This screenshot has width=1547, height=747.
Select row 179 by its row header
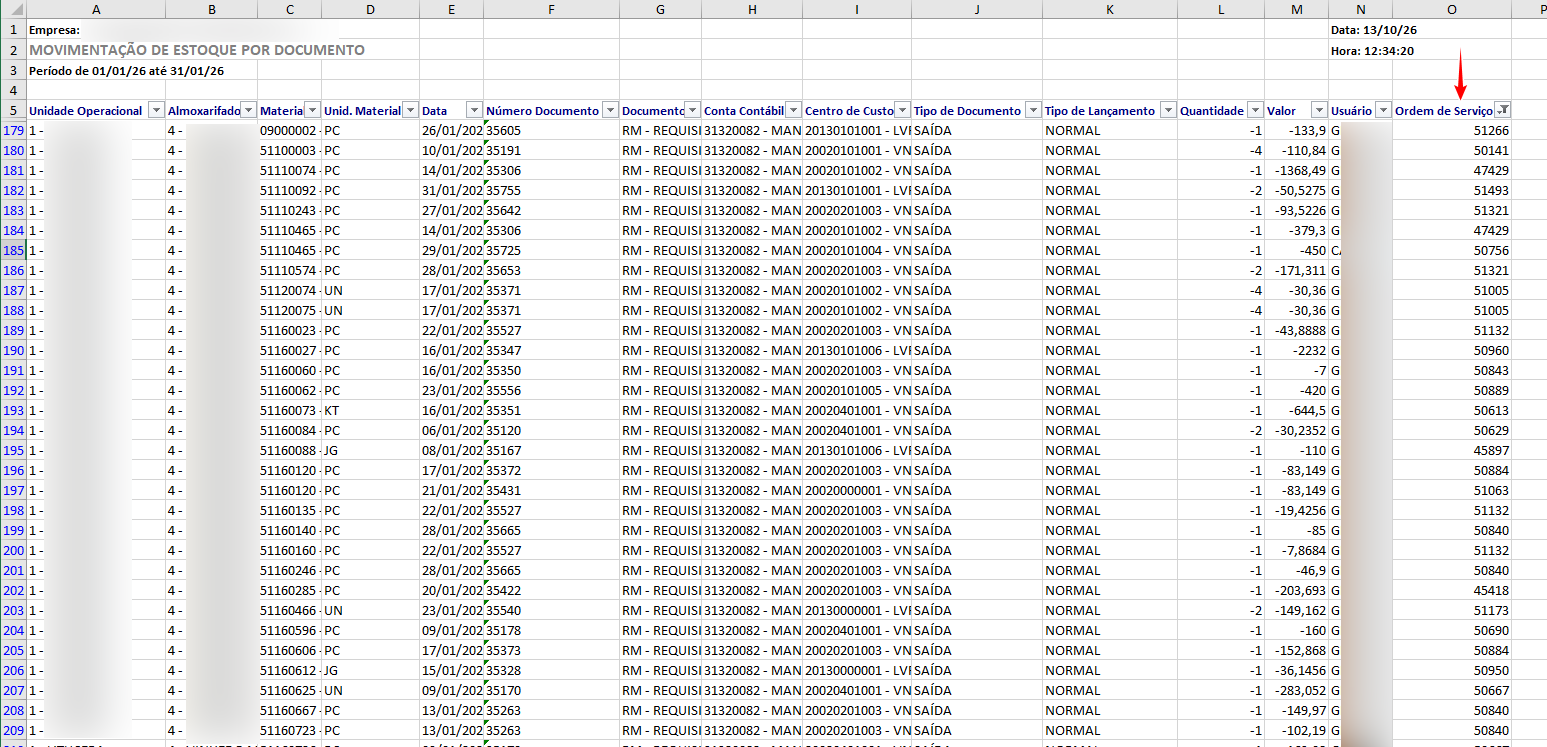coord(13,131)
